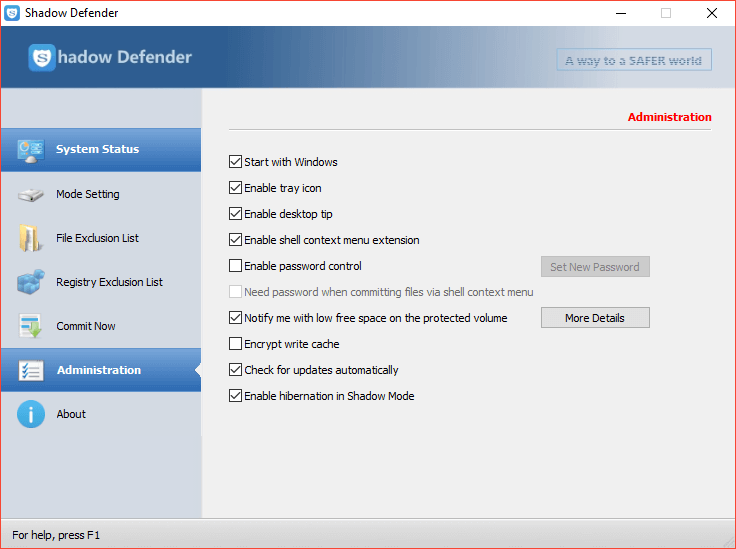Click the 'A way to a SAFER world' banner

tap(634, 60)
